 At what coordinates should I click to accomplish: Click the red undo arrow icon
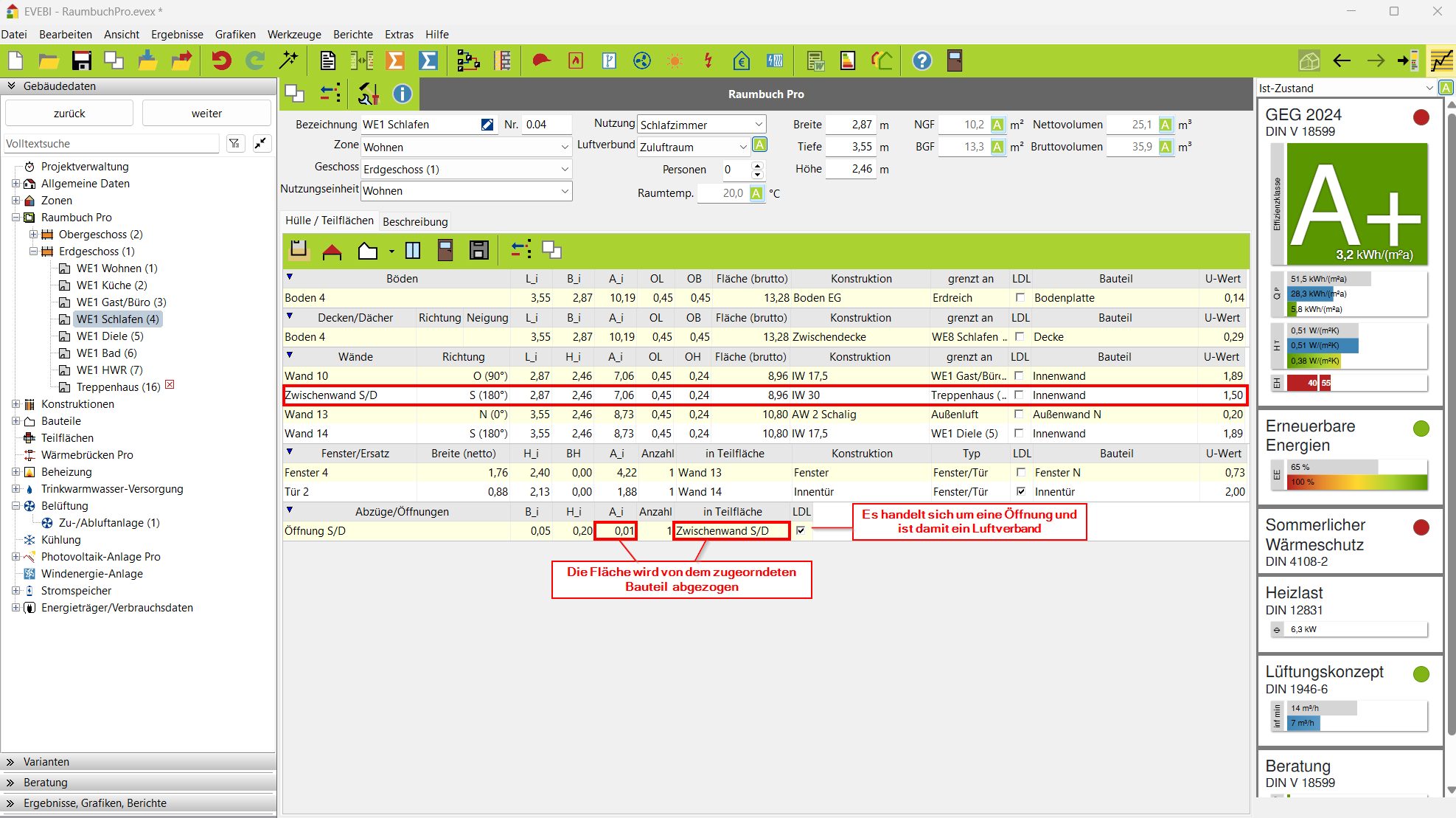221,60
